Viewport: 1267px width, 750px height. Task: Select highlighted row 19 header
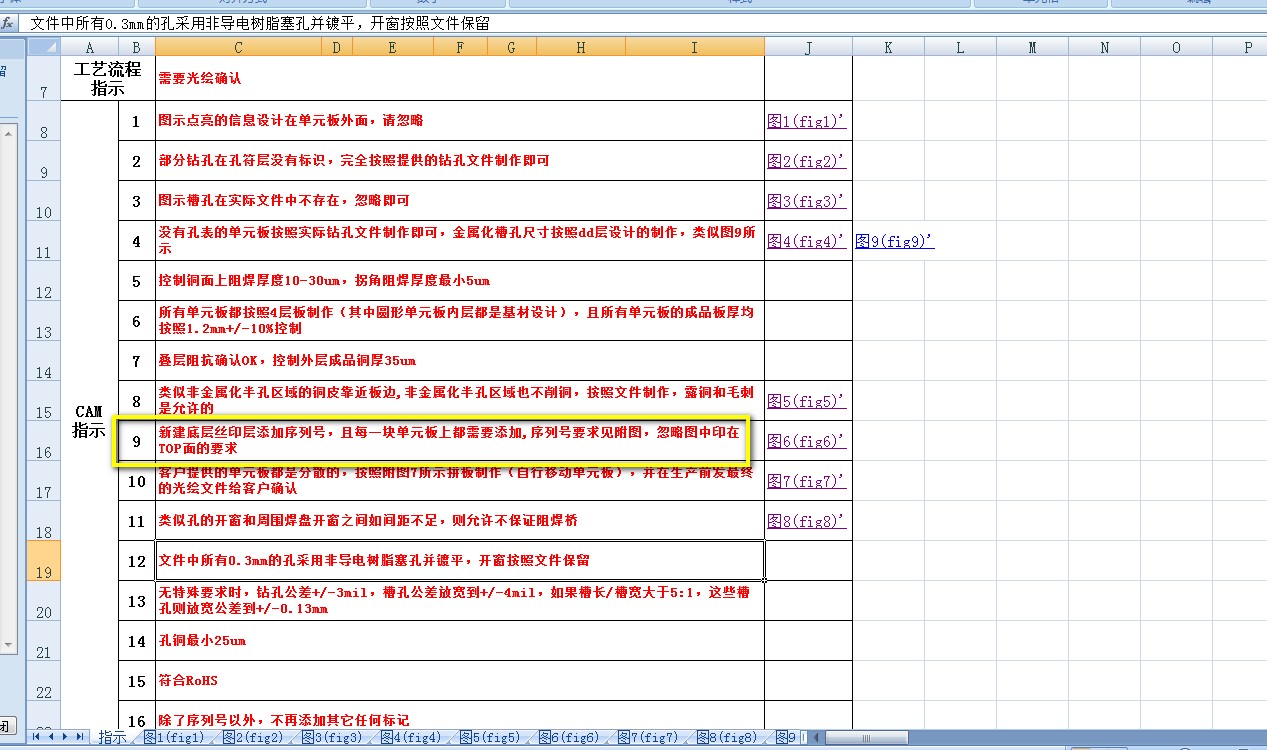tap(44, 560)
